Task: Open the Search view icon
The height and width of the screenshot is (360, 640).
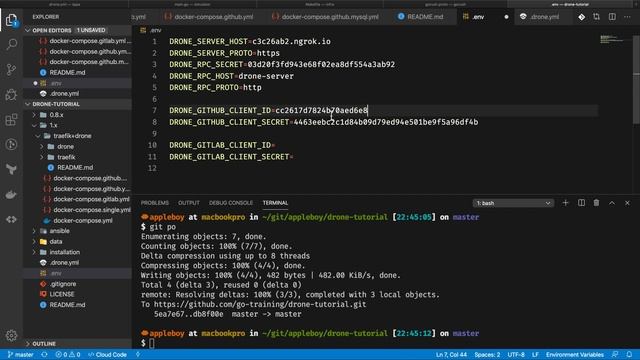Action: point(11,44)
